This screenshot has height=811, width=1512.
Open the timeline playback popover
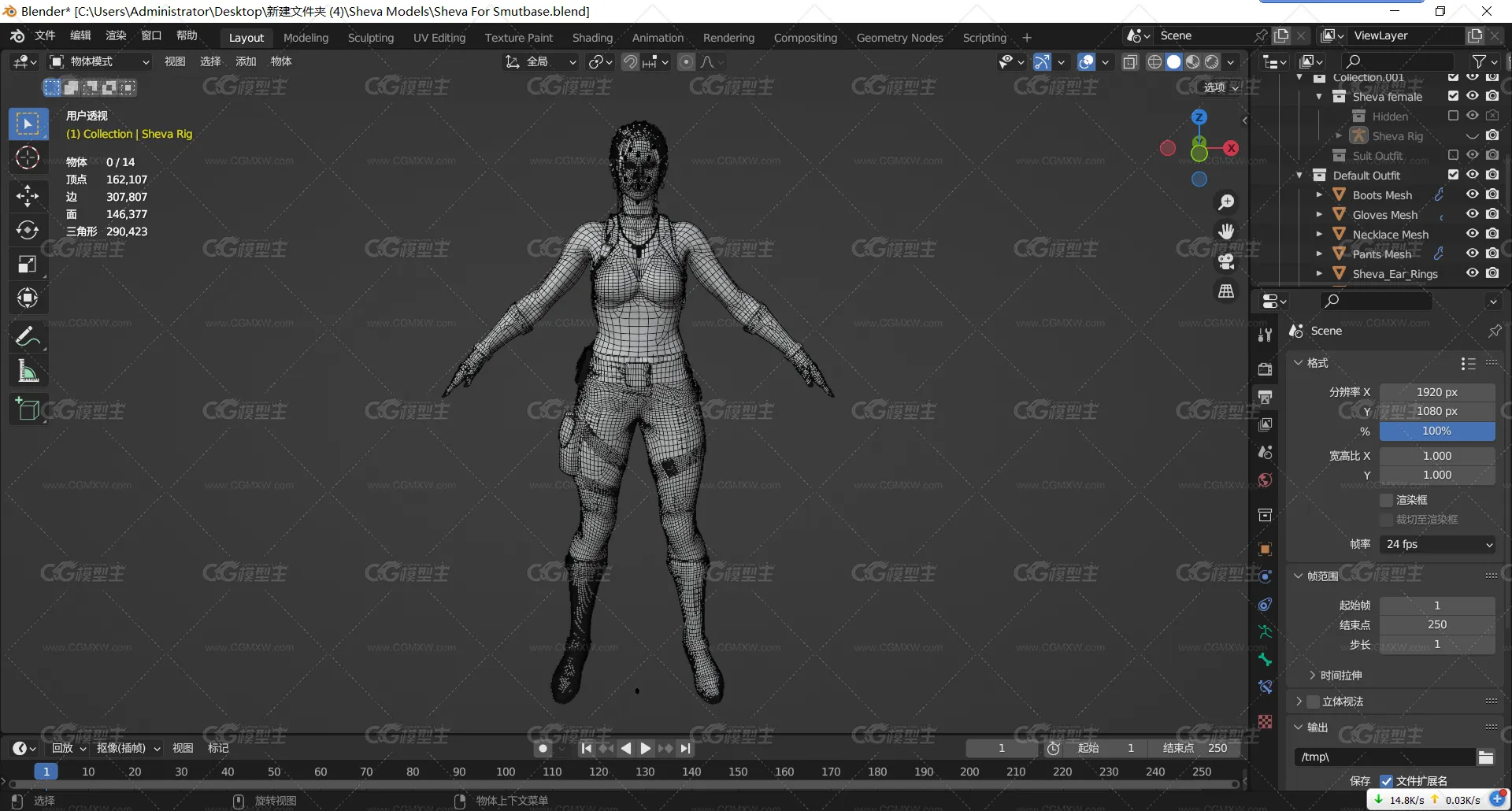(68, 748)
